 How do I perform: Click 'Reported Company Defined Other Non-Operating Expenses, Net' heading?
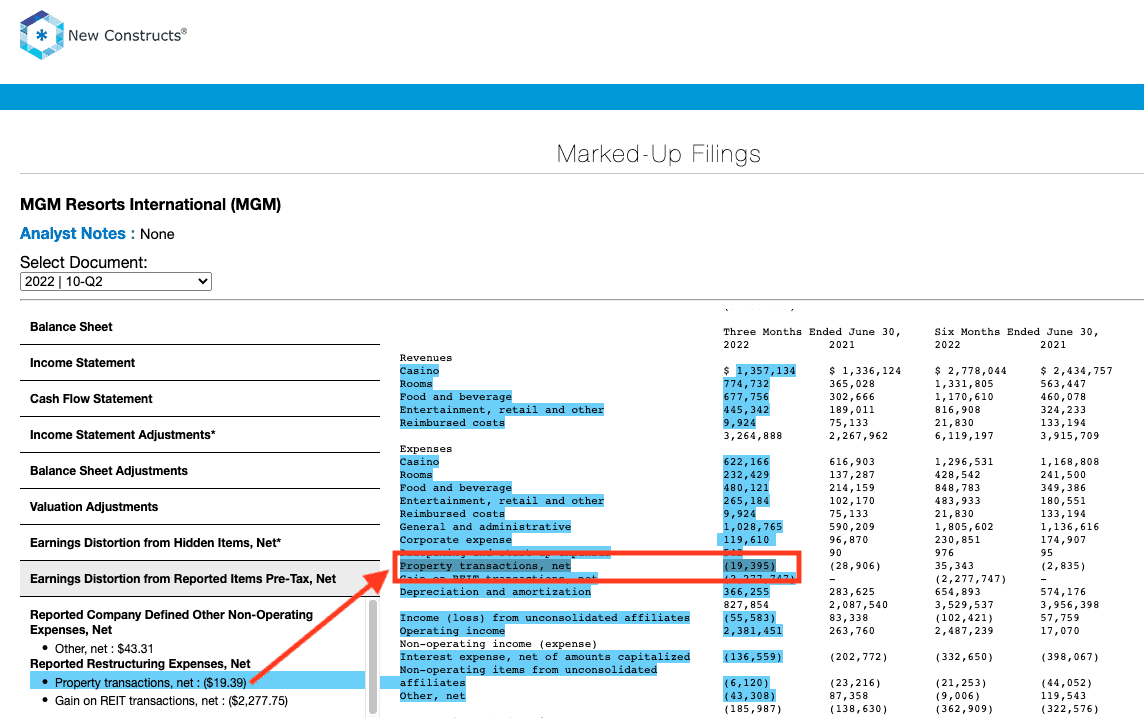click(171, 622)
